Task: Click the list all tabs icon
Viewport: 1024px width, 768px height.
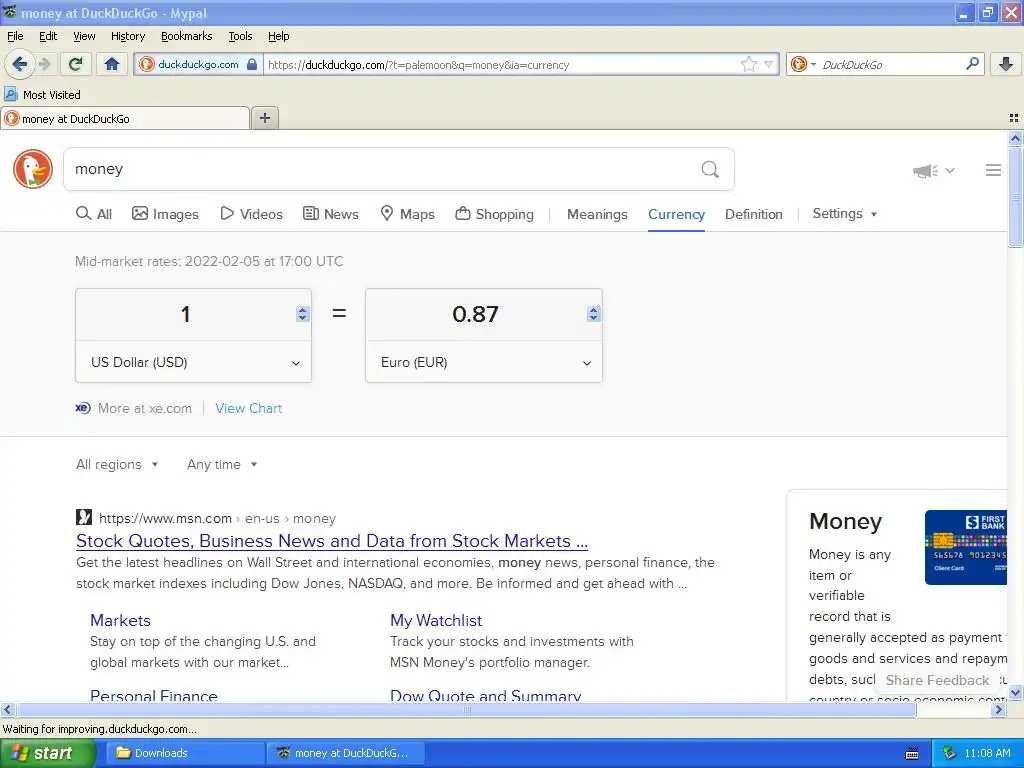Action: pos(1014,118)
